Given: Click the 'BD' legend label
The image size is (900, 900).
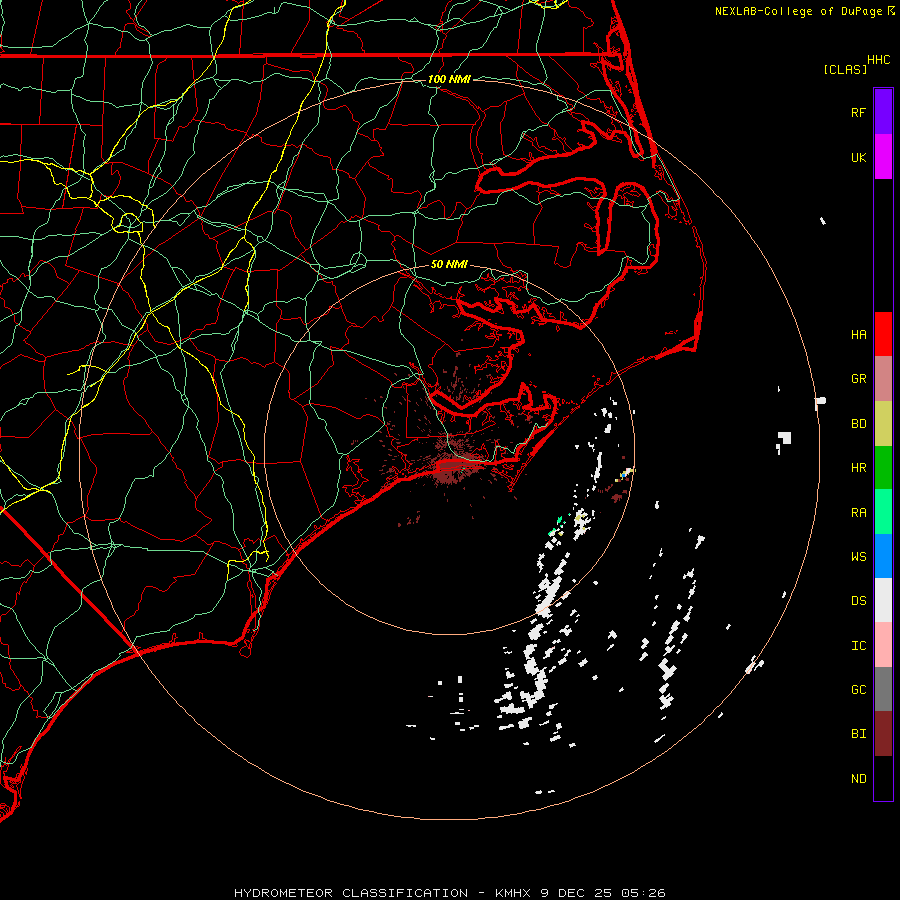Looking at the screenshot, I should point(858,424).
